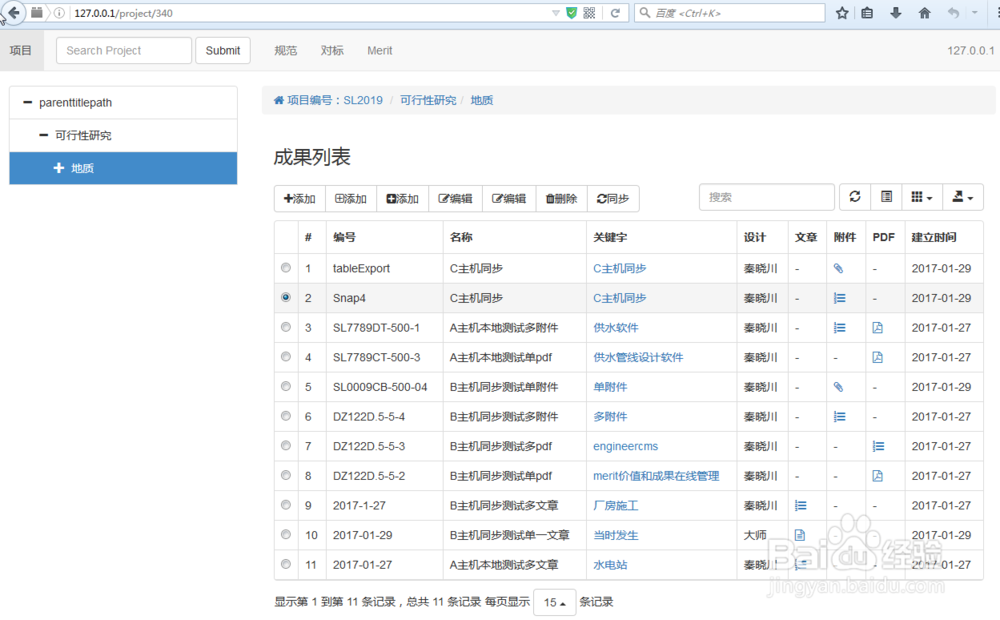The height and width of the screenshot is (620, 1000).
Task: Follow the 可行性研究 breadcrumb link
Action: (428, 99)
